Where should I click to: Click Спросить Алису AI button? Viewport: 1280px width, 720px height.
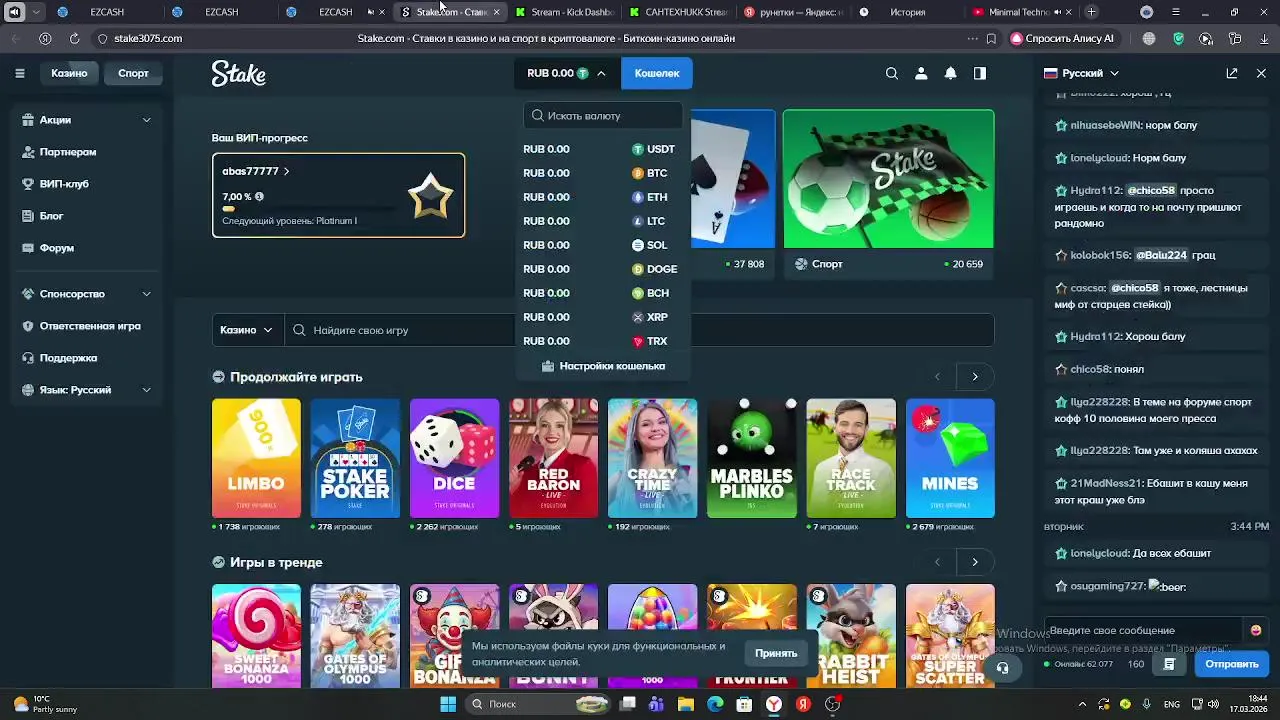tap(1062, 38)
